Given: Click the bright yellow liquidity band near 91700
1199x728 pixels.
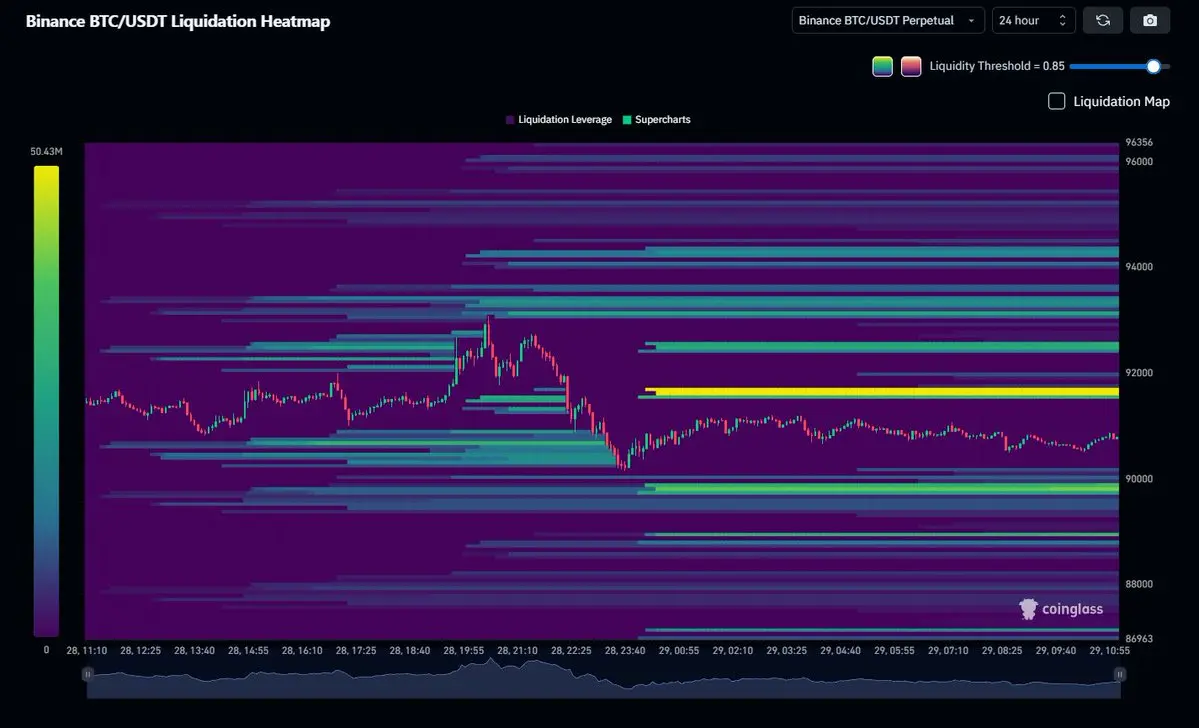Looking at the screenshot, I should 880,392.
